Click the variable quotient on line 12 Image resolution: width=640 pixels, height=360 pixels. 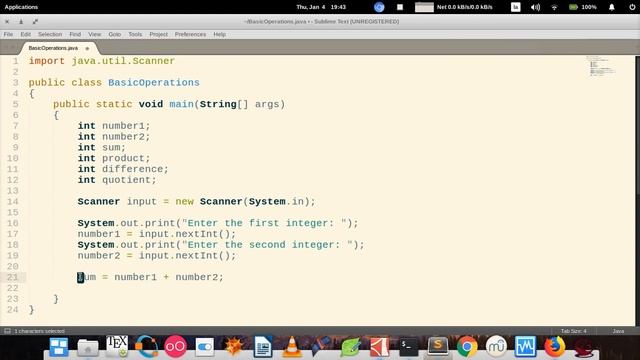pos(127,180)
